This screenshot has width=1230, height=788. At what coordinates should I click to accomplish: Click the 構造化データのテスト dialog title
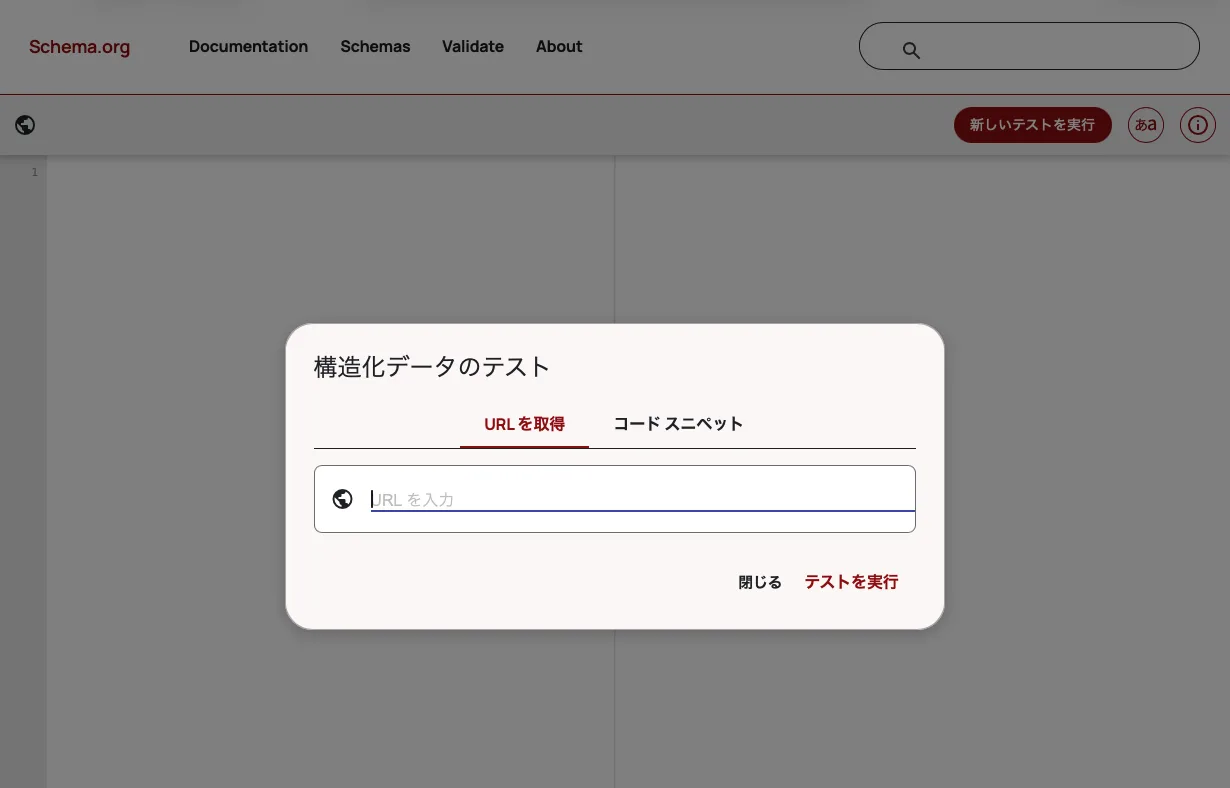pyautogui.click(x=432, y=367)
